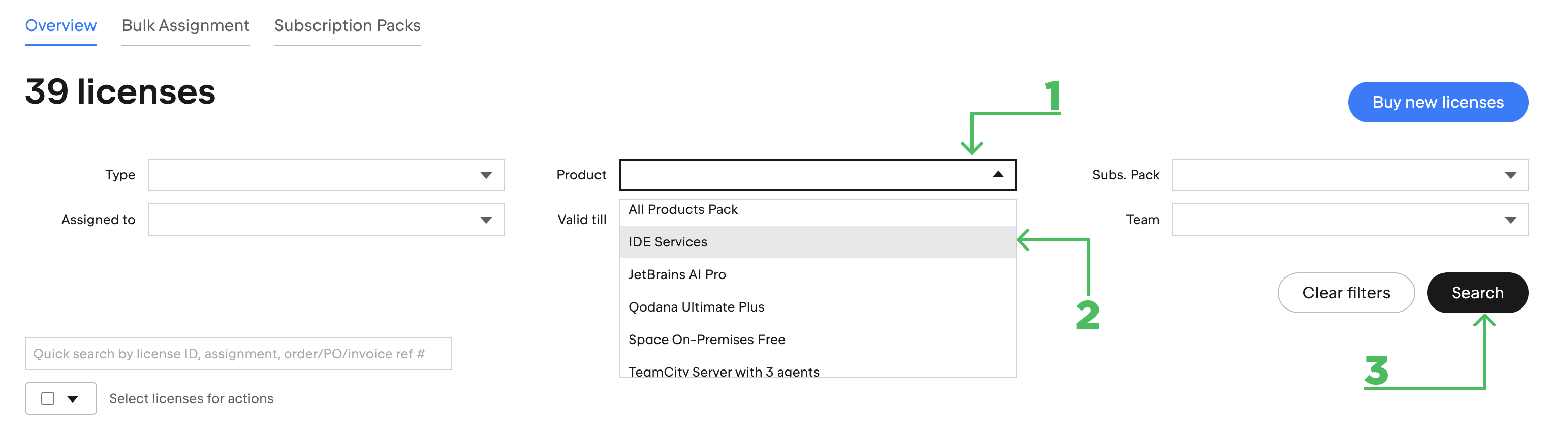The height and width of the screenshot is (432, 1568).
Task: Expand the Team filter dropdown
Action: coord(1351,220)
